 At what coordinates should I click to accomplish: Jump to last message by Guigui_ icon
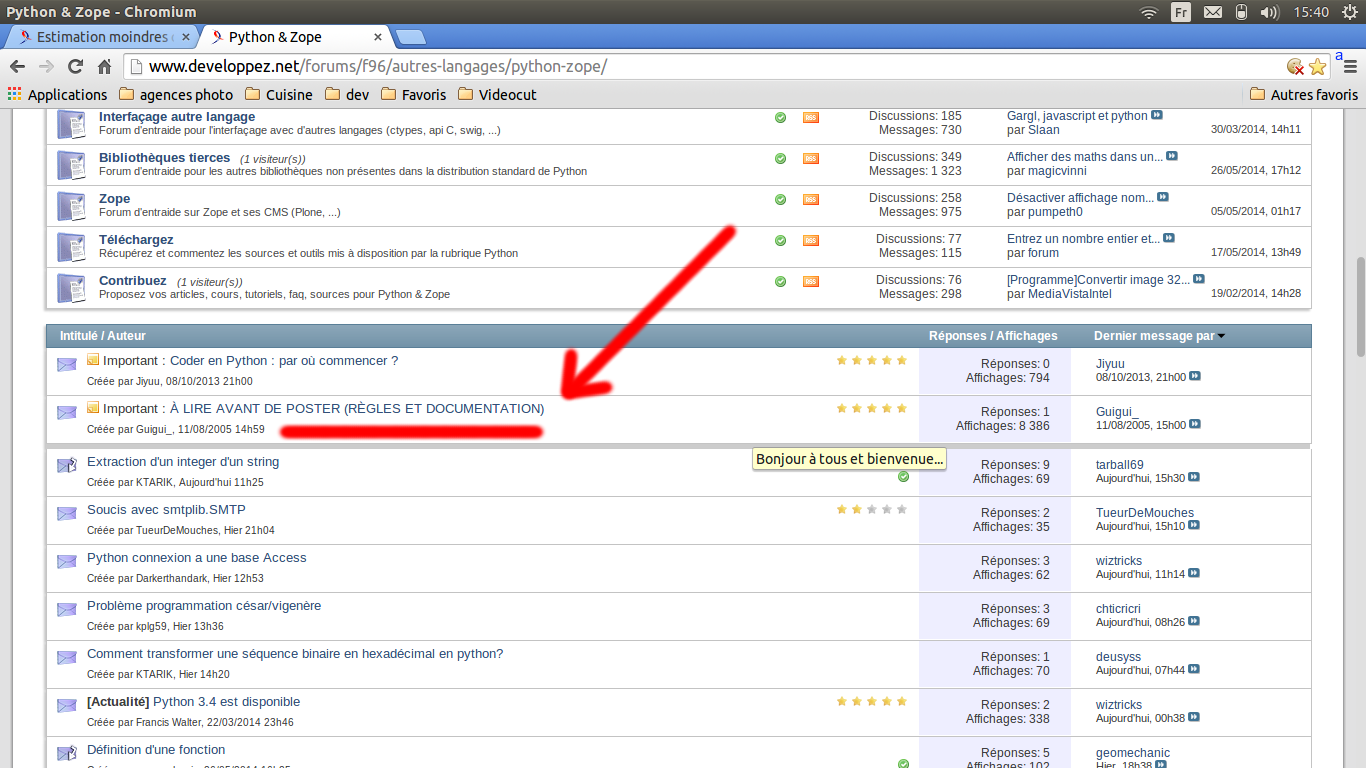(1195, 425)
